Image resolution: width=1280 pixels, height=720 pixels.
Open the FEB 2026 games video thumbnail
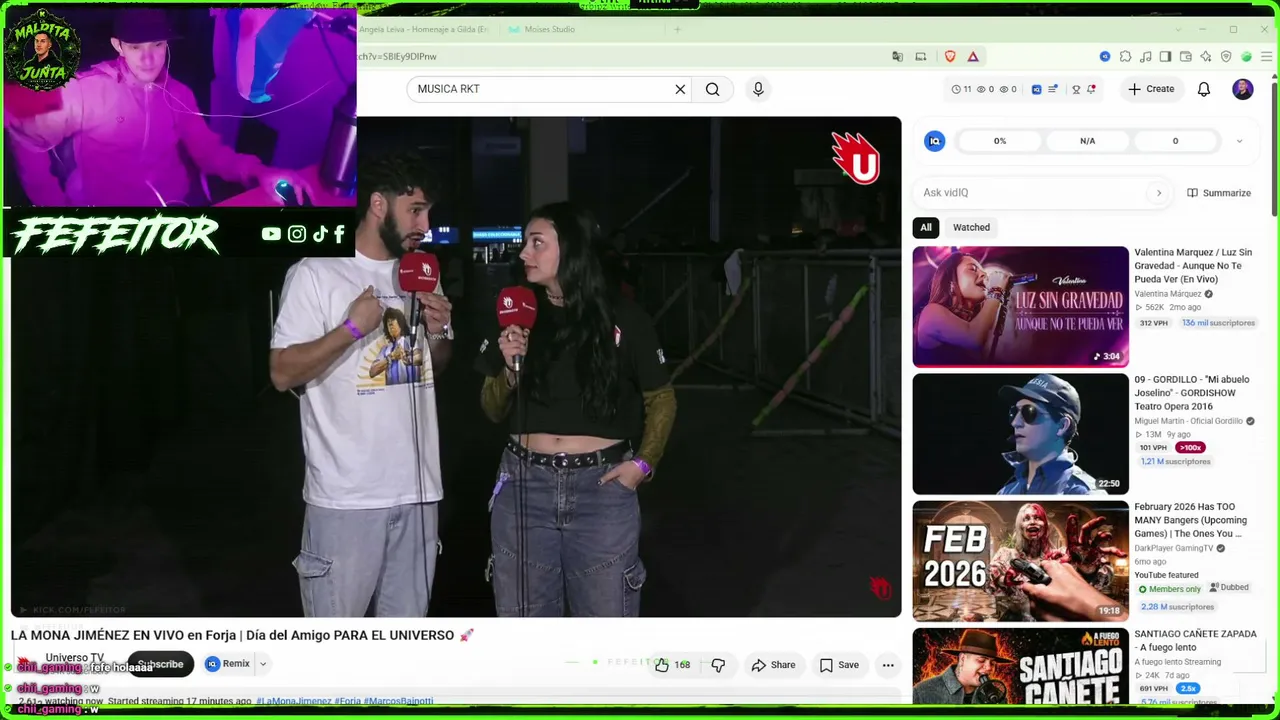(1020, 561)
